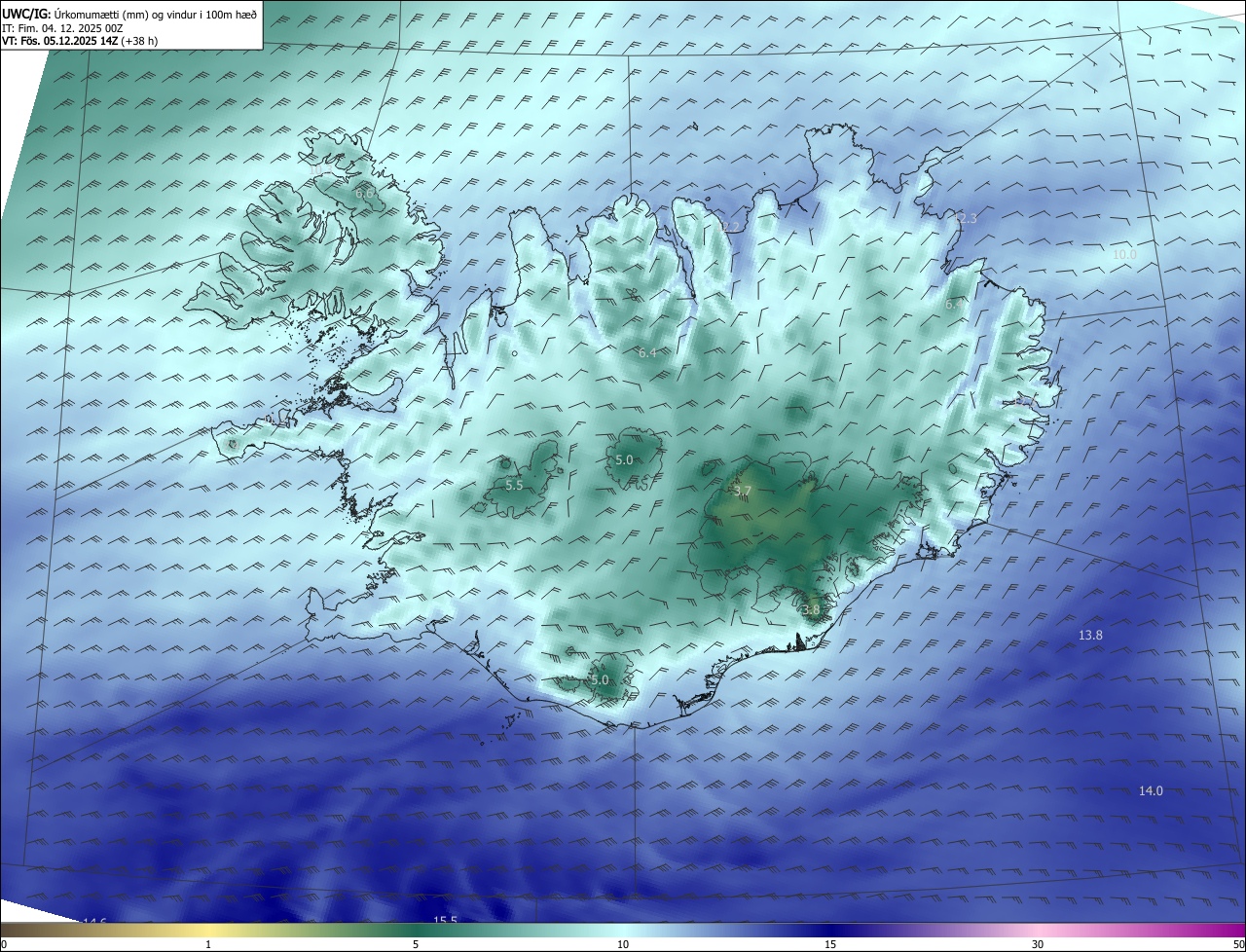The height and width of the screenshot is (952, 1246).
Task: Select the 'VT: Fös. 05.12.2025 14Z' valid time
Action: [x=60, y=41]
